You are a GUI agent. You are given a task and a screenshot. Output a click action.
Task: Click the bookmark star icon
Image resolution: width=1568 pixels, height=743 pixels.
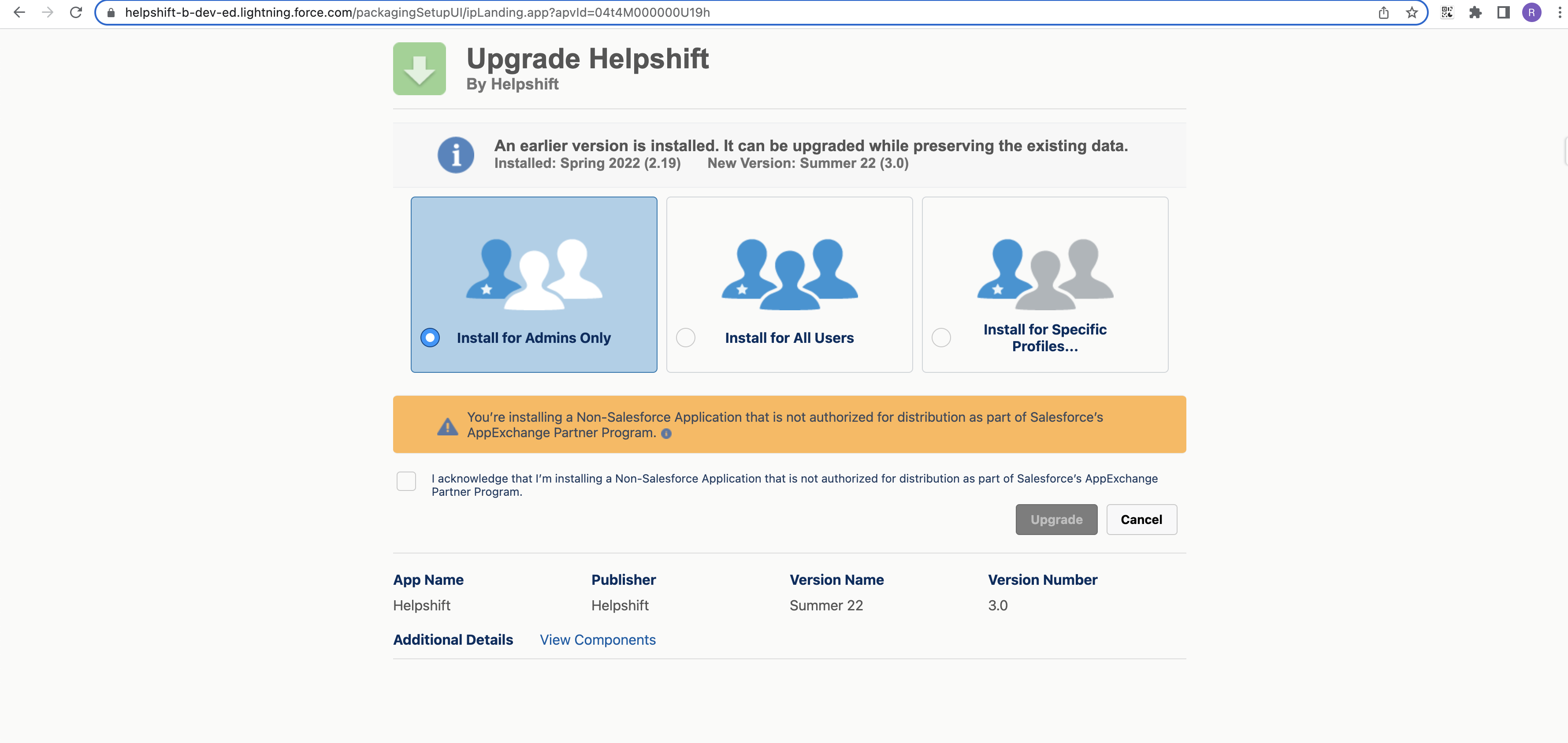pyautogui.click(x=1412, y=12)
